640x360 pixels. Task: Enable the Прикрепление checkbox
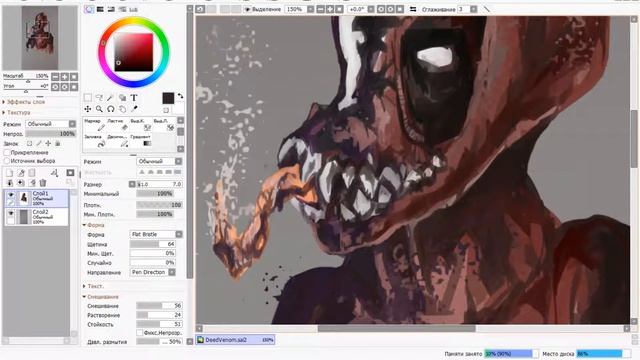pyautogui.click(x=7, y=152)
